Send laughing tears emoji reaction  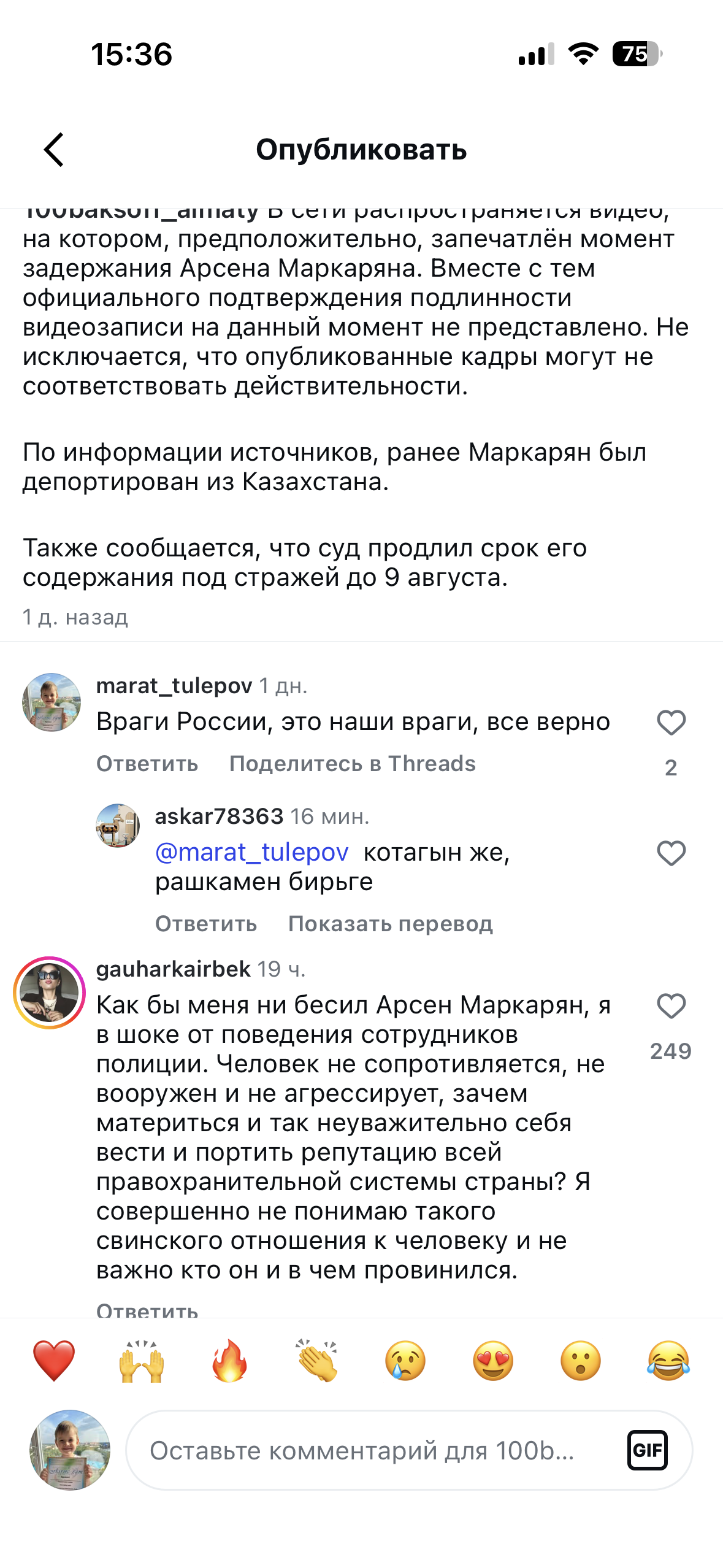coord(668,1361)
